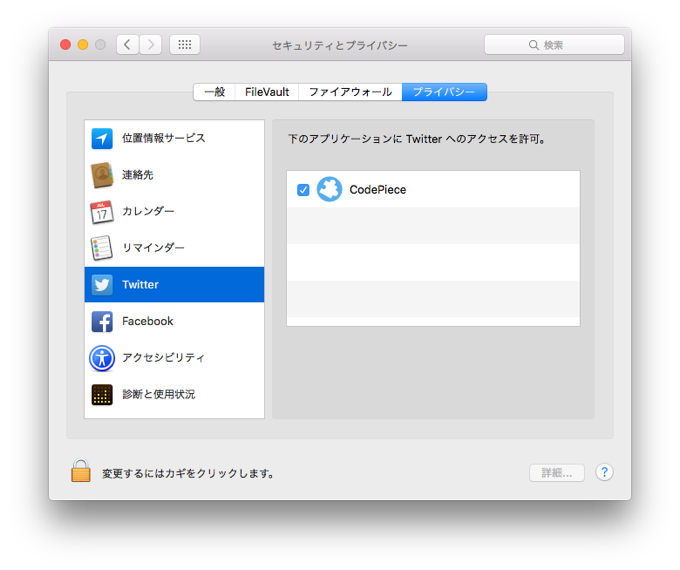Screen dimensions: 680x570
Task: Click the 変更するにはカギをクリックします text
Action: coord(188,473)
